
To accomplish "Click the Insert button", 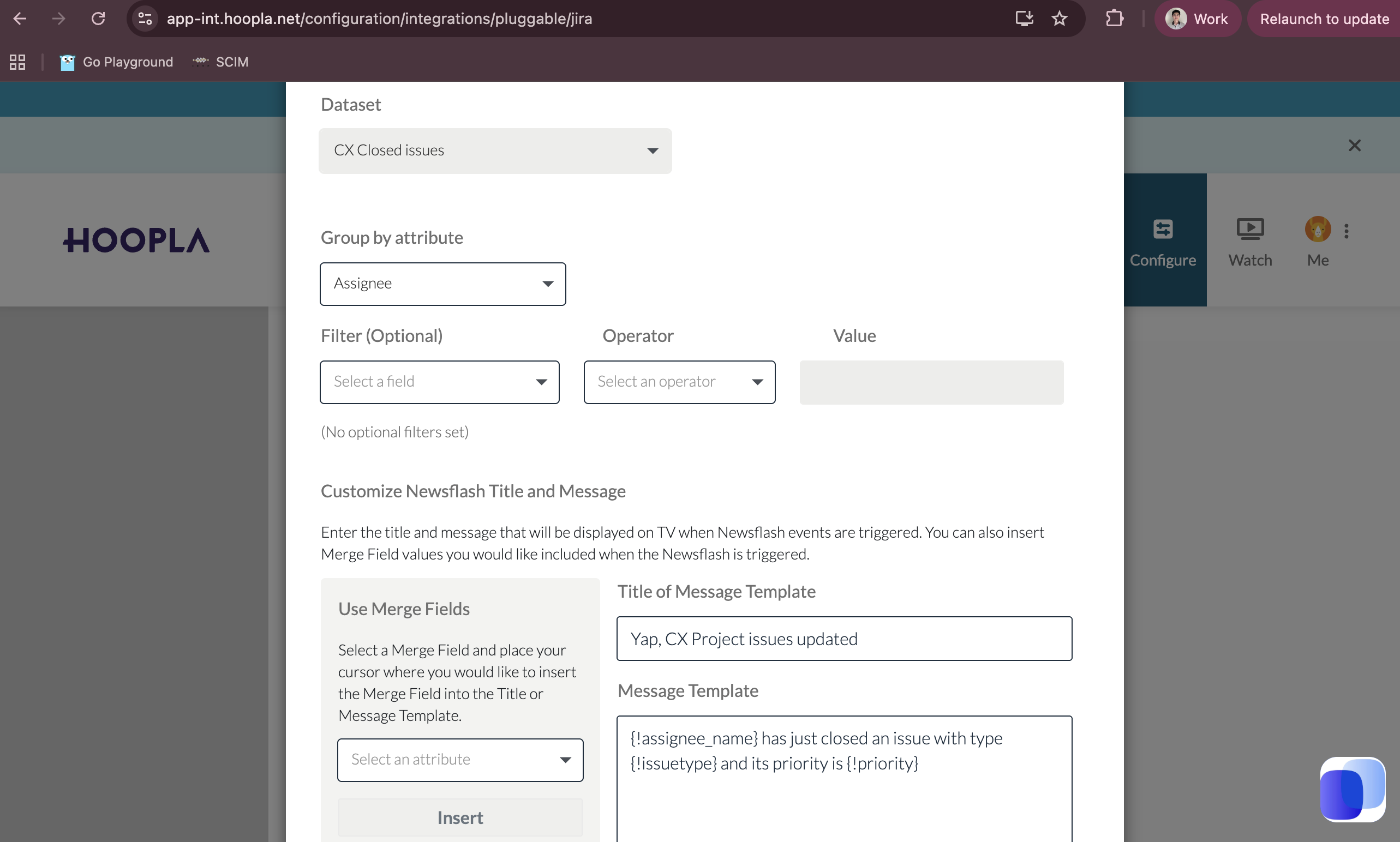I will pyautogui.click(x=460, y=817).
